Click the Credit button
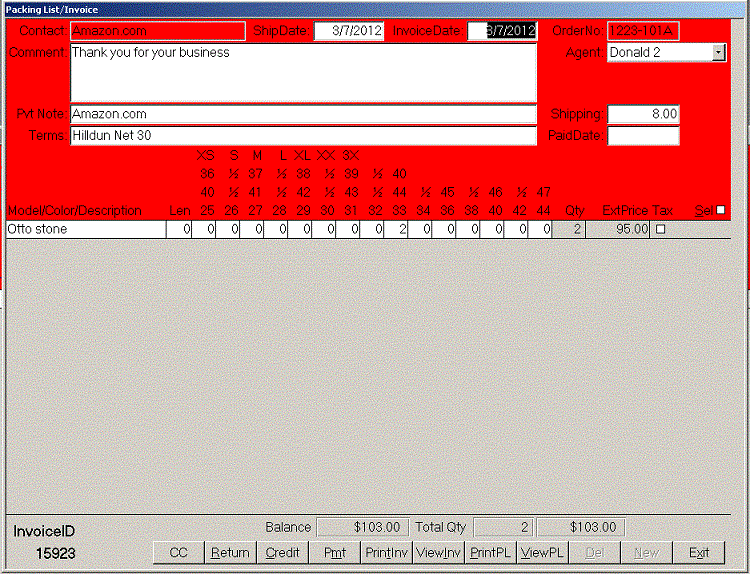This screenshot has width=750, height=574. (282, 552)
